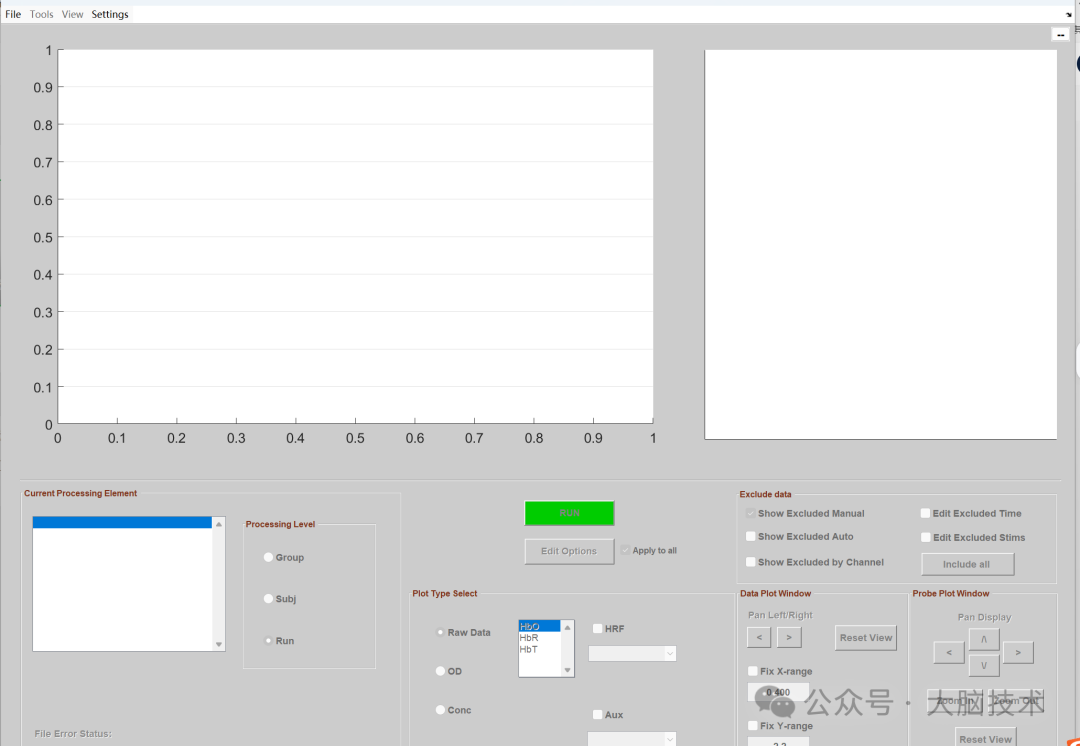Choose the Conc plot type
Viewport: 1080px width, 746px height.
click(x=441, y=709)
